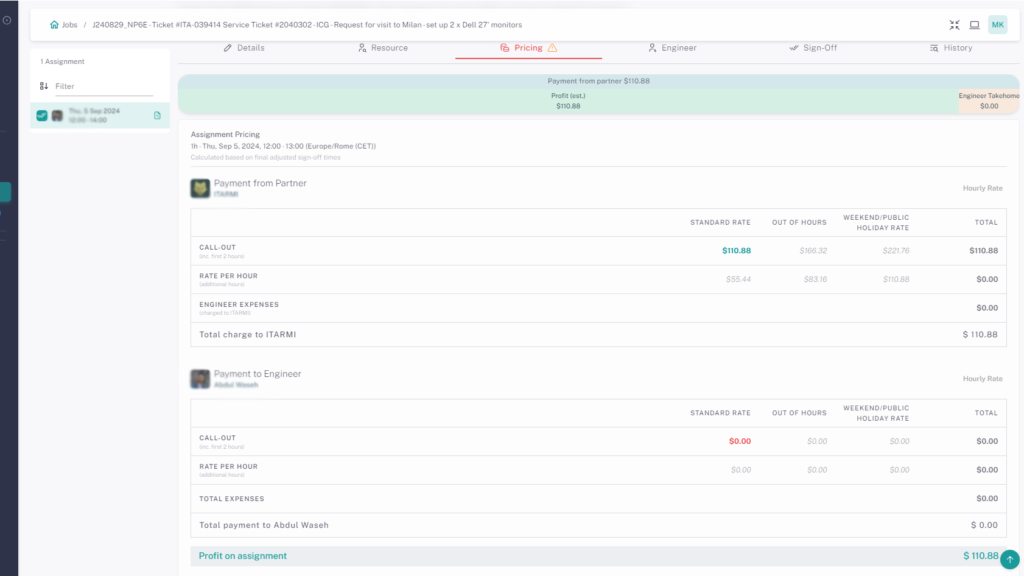
Task: Open the Resource tab
Action: (383, 48)
